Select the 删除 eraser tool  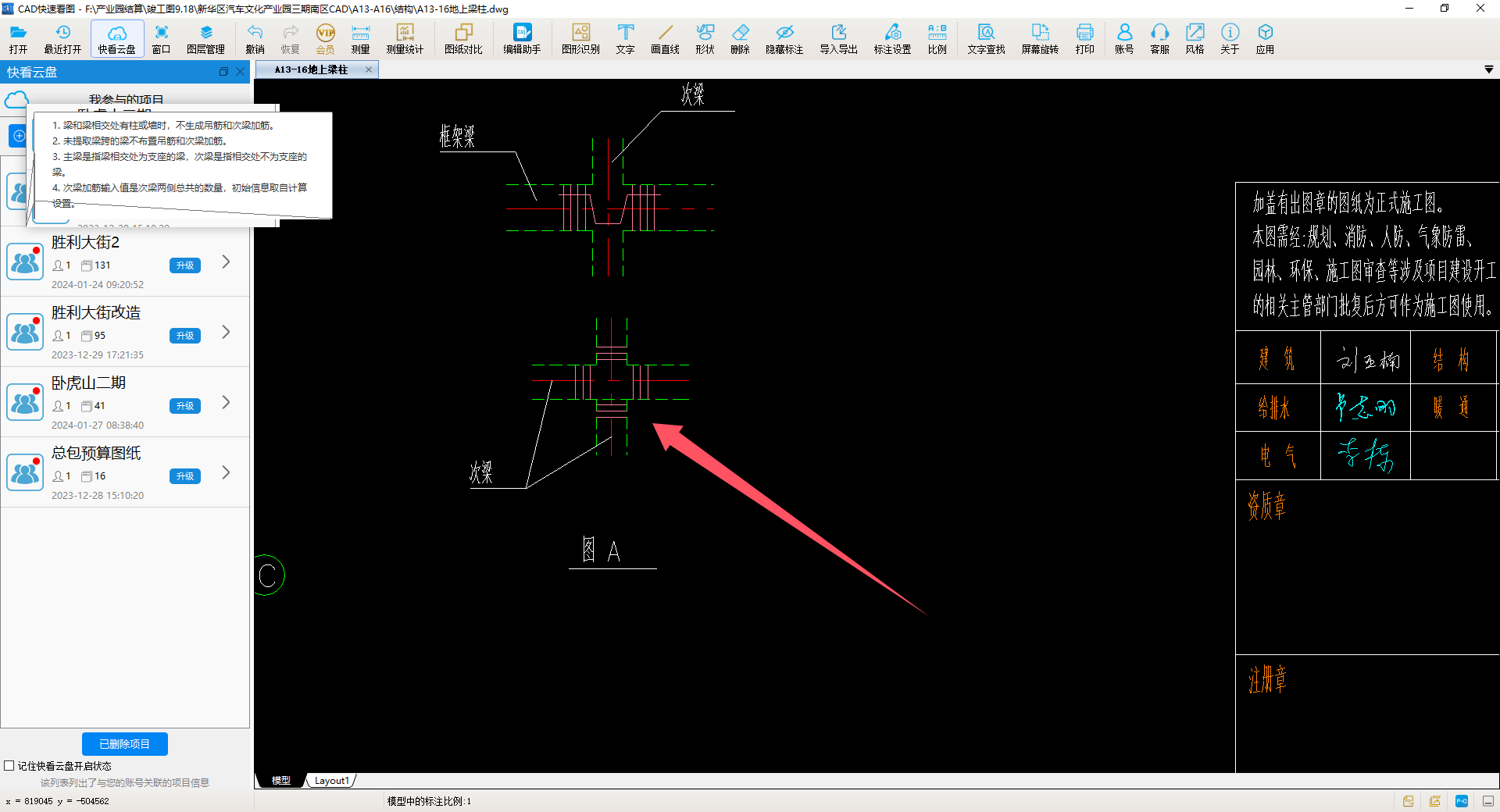point(740,39)
